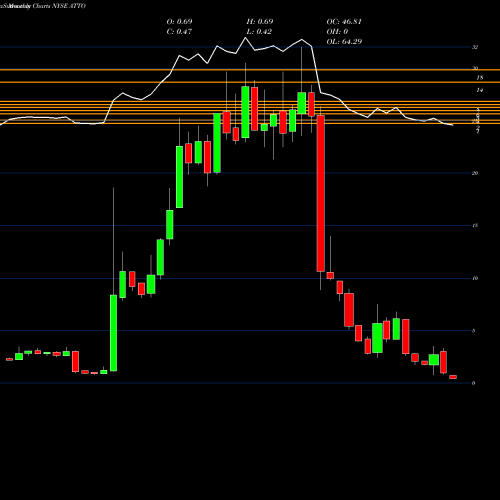Click the highest peak of the white line

click(246, 38)
